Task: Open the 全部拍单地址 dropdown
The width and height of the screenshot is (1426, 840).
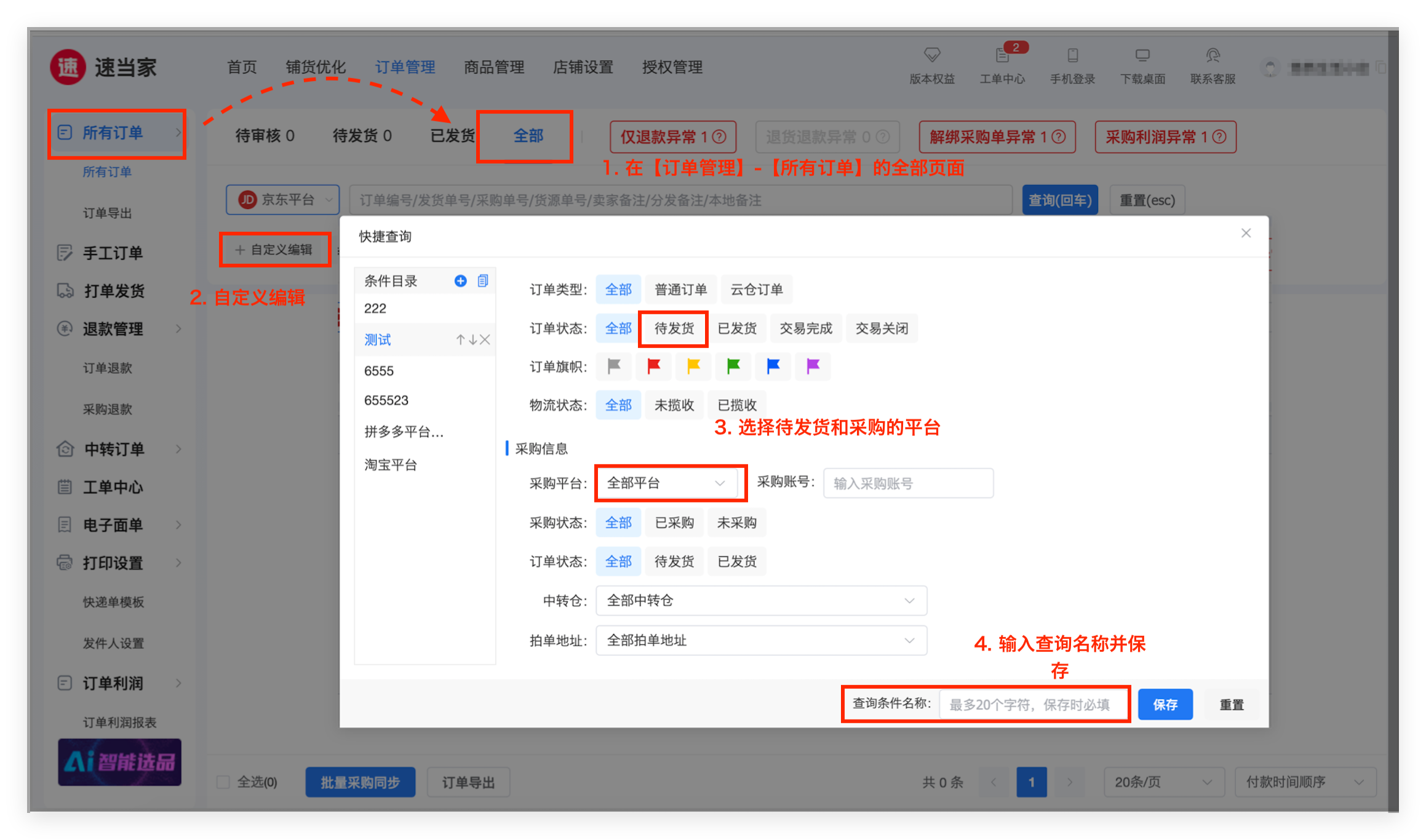Action: (x=760, y=641)
